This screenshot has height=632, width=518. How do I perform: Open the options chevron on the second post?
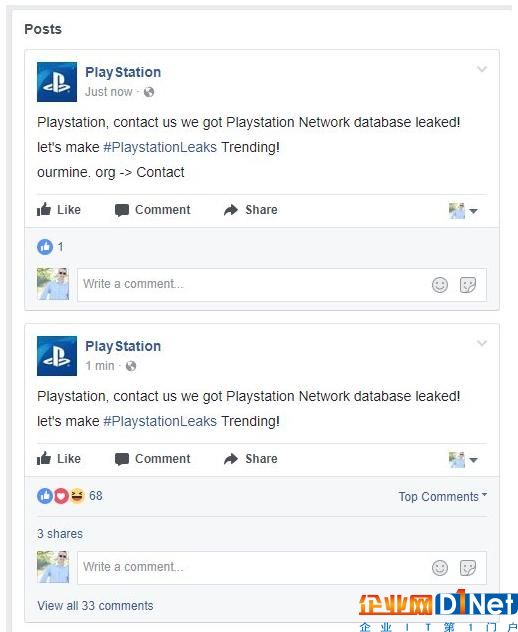tap(482, 343)
